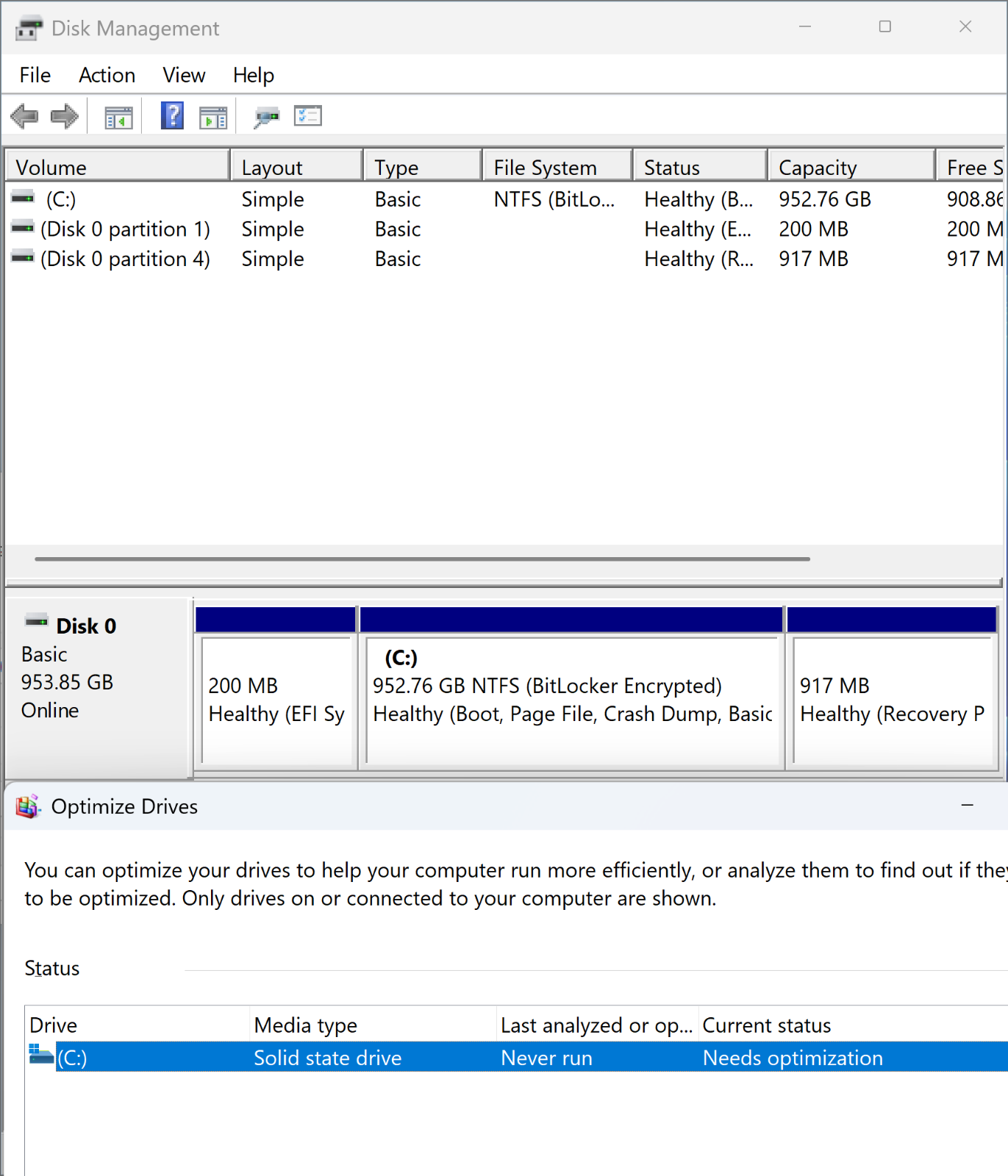
Task: Toggle the Show/Hide Console Tree icon
Action: coord(118,118)
